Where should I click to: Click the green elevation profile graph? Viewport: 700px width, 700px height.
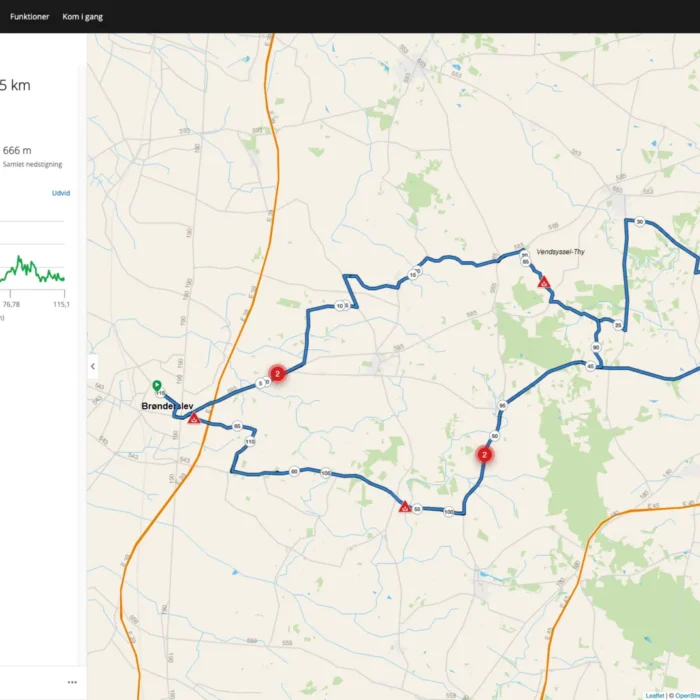pyautogui.click(x=32, y=270)
